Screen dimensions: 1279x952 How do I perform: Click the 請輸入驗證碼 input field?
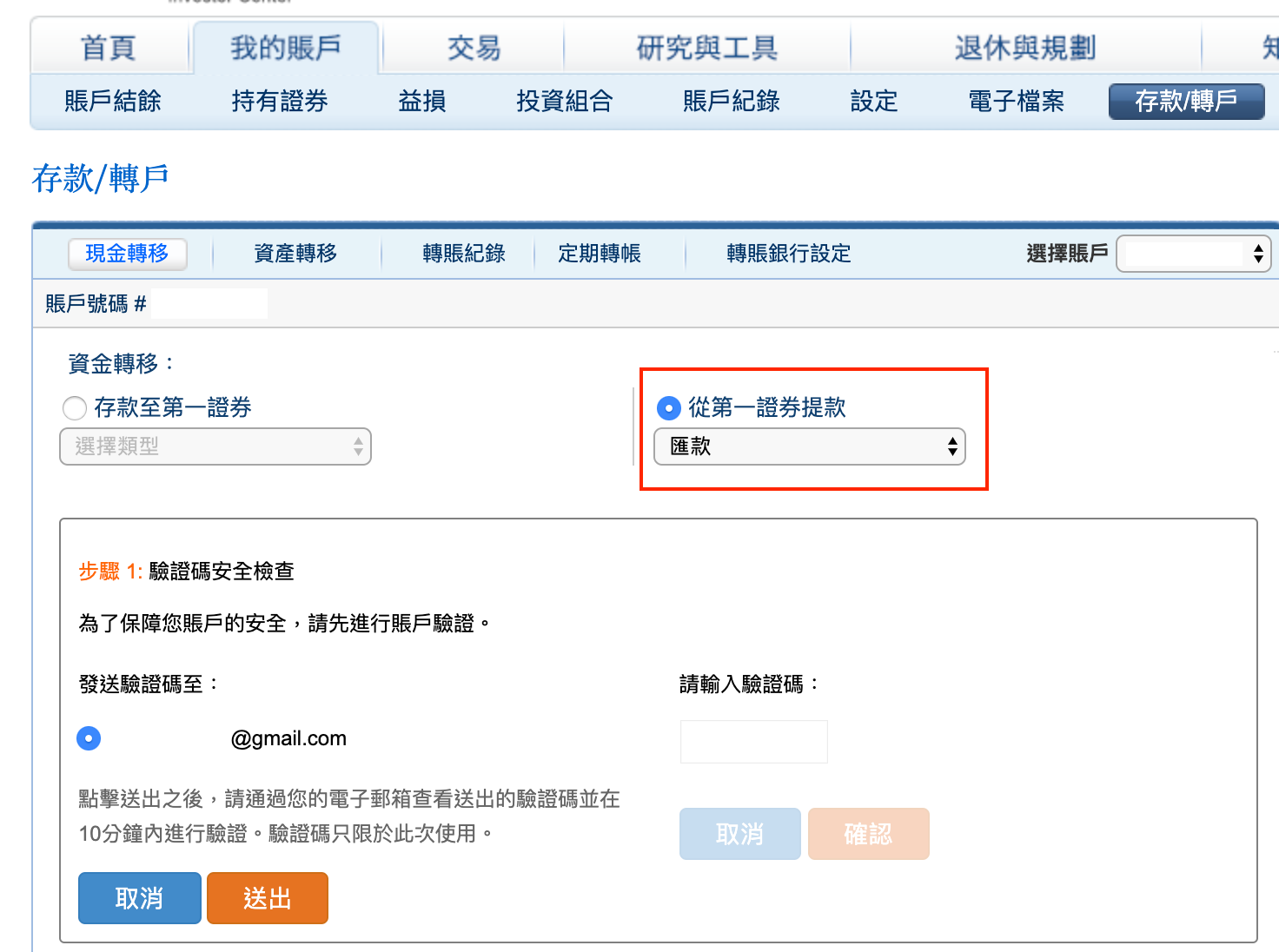(754, 742)
